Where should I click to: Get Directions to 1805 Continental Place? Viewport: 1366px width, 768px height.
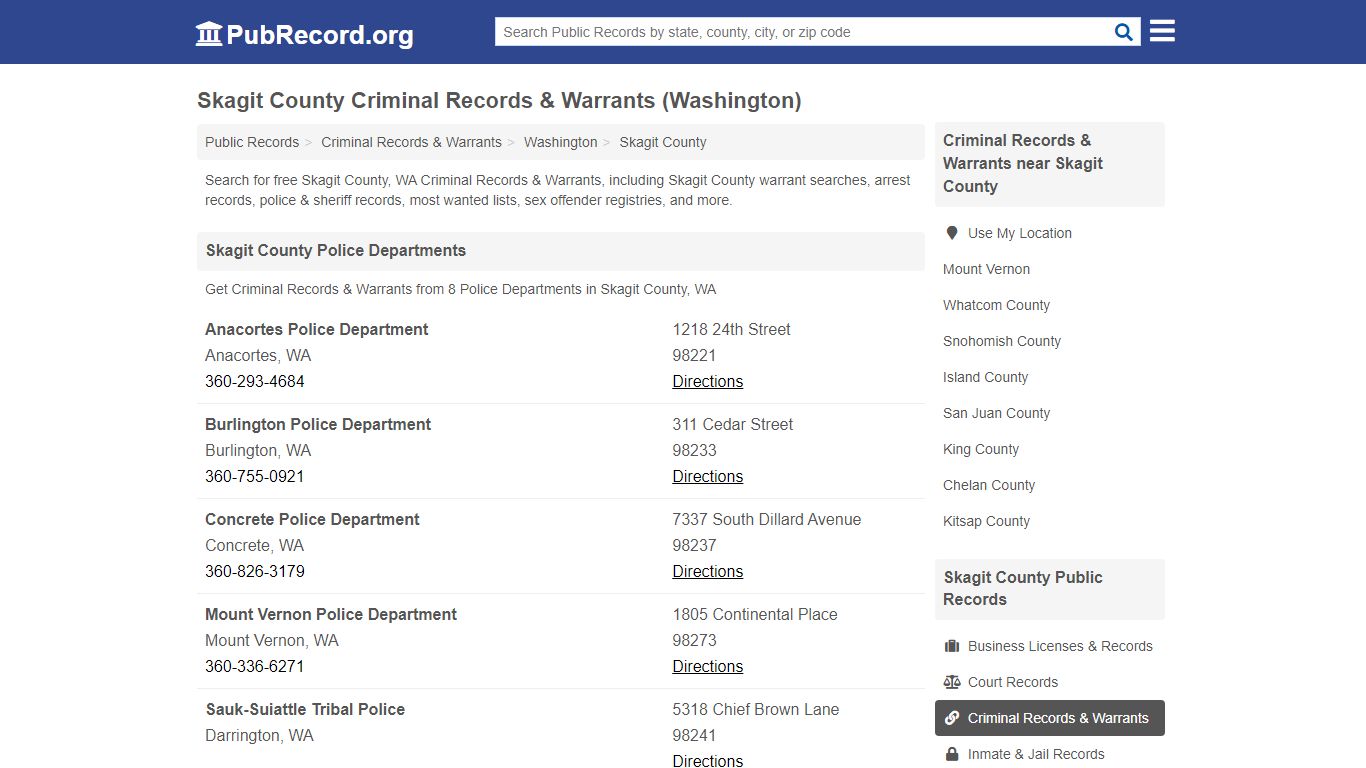(708, 666)
